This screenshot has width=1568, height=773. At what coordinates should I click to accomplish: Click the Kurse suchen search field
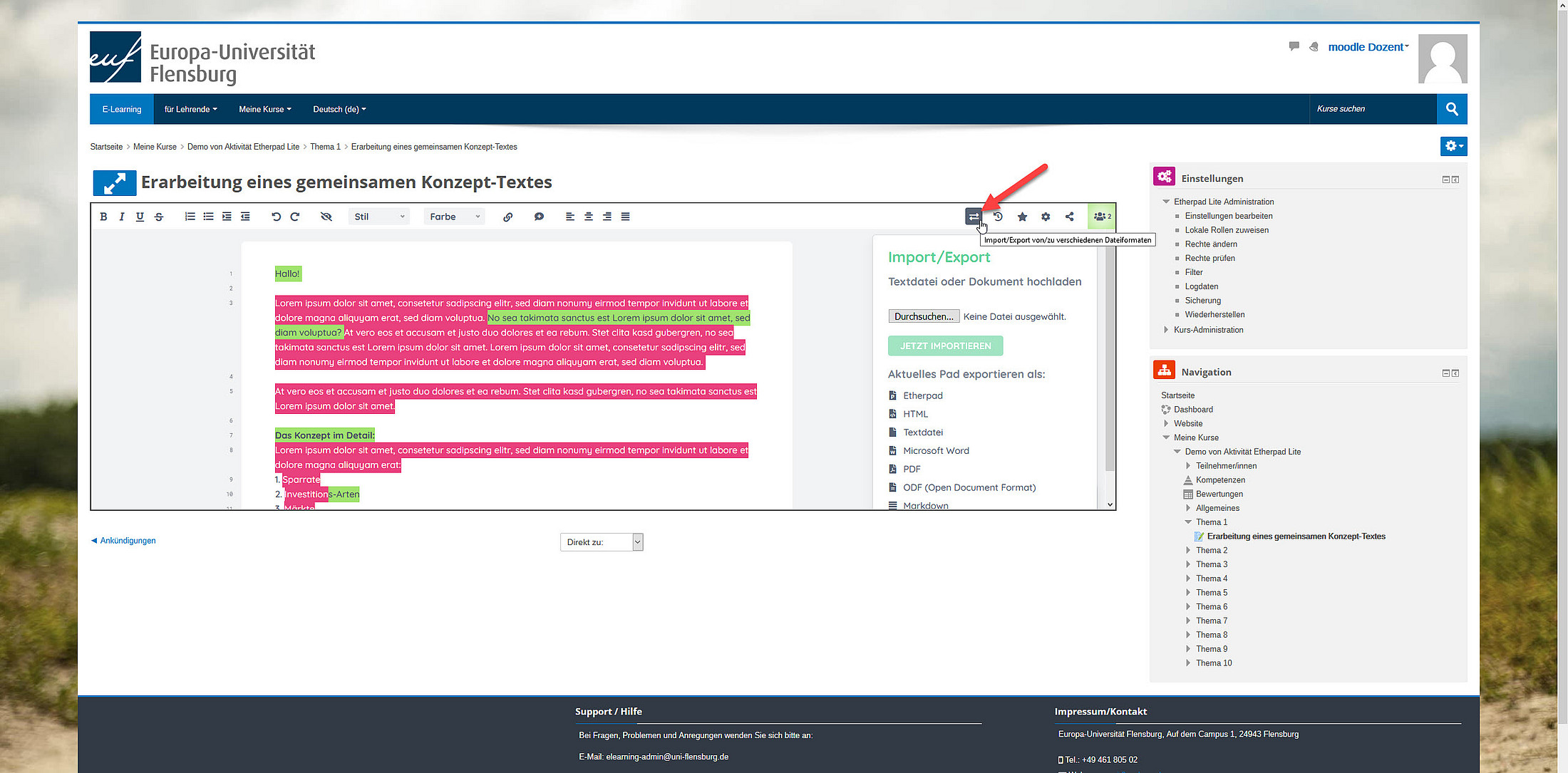tap(1371, 109)
